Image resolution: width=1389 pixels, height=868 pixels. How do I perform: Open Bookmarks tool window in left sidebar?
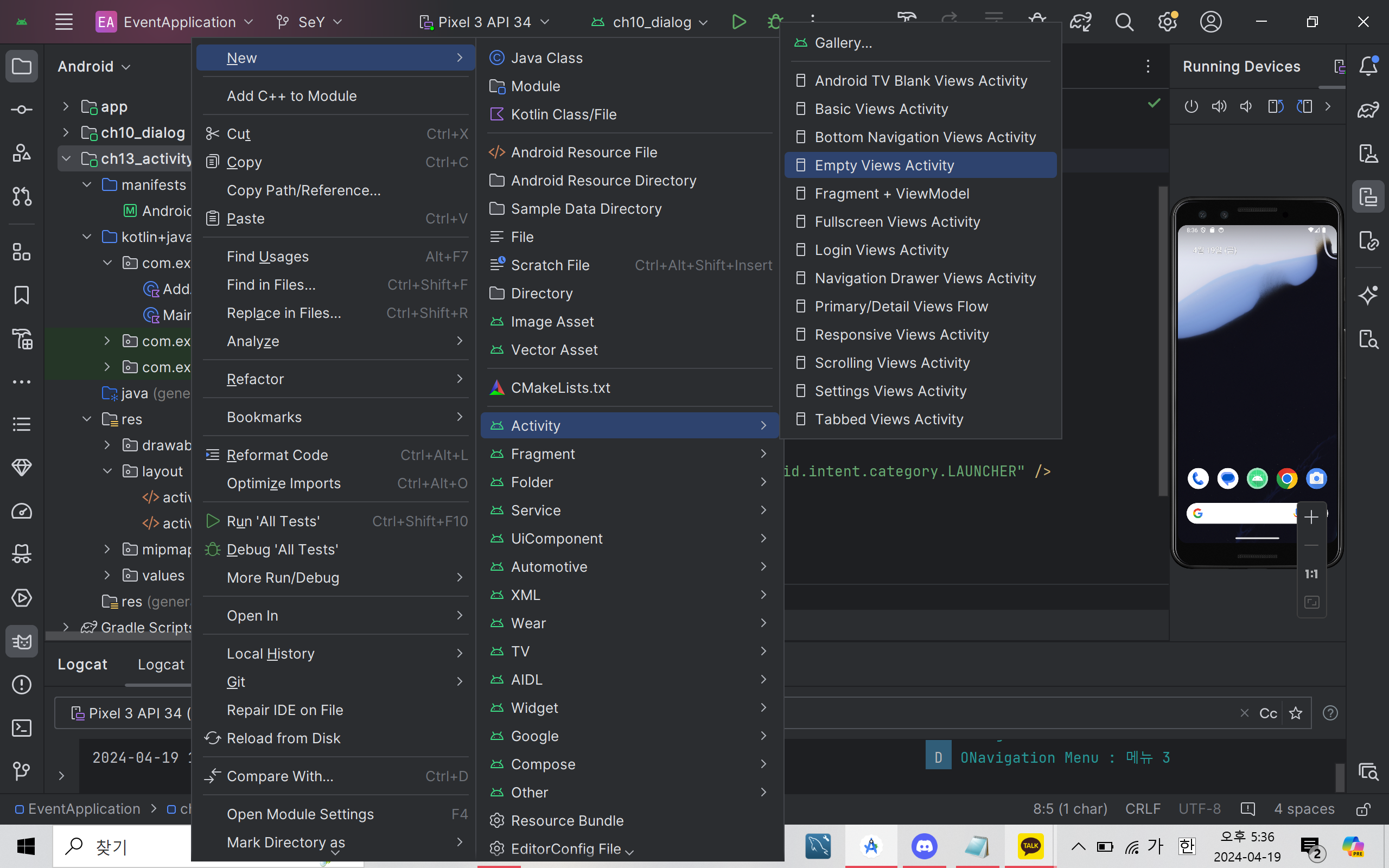click(x=22, y=295)
